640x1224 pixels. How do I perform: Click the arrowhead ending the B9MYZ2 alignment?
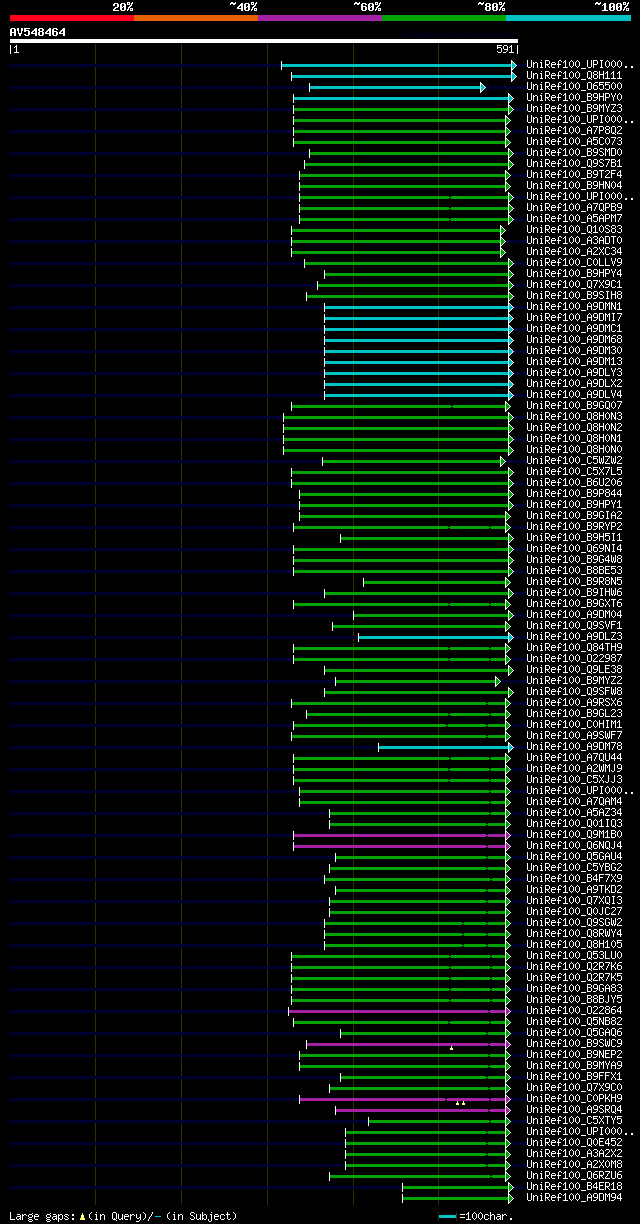pyautogui.click(x=497, y=681)
